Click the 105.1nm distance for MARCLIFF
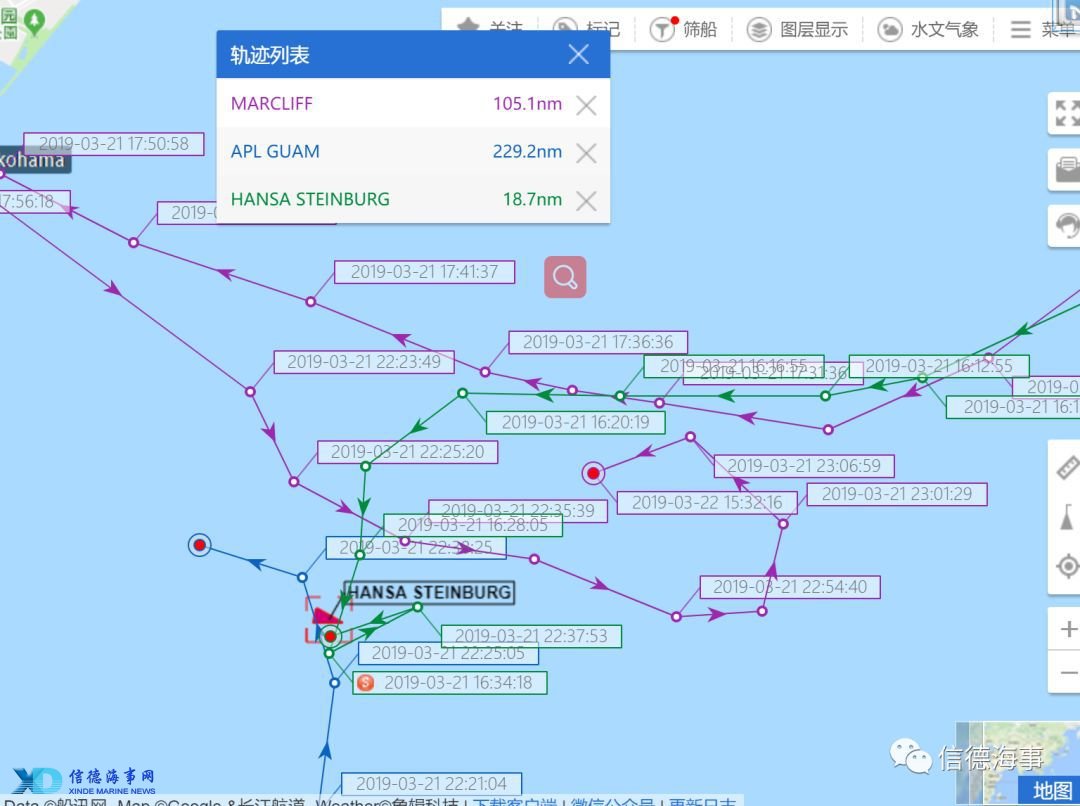The width and height of the screenshot is (1080, 806). pos(528,103)
